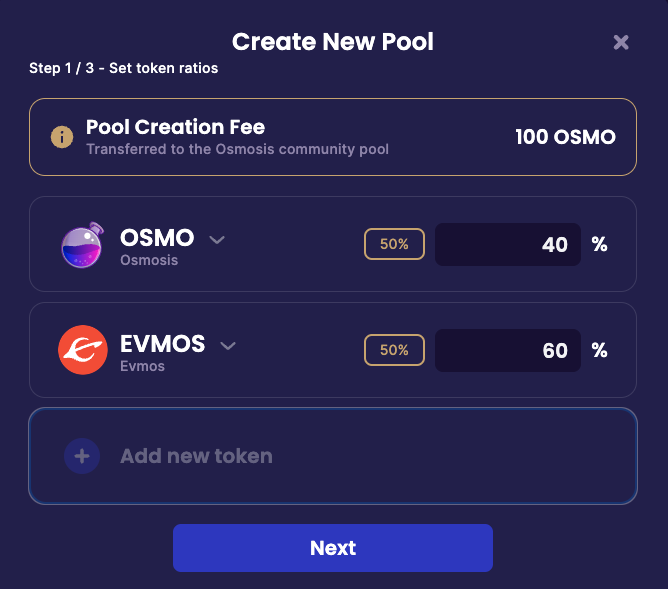Click the 100 OSMO fee amount
This screenshot has height=589, width=668.
pos(565,137)
